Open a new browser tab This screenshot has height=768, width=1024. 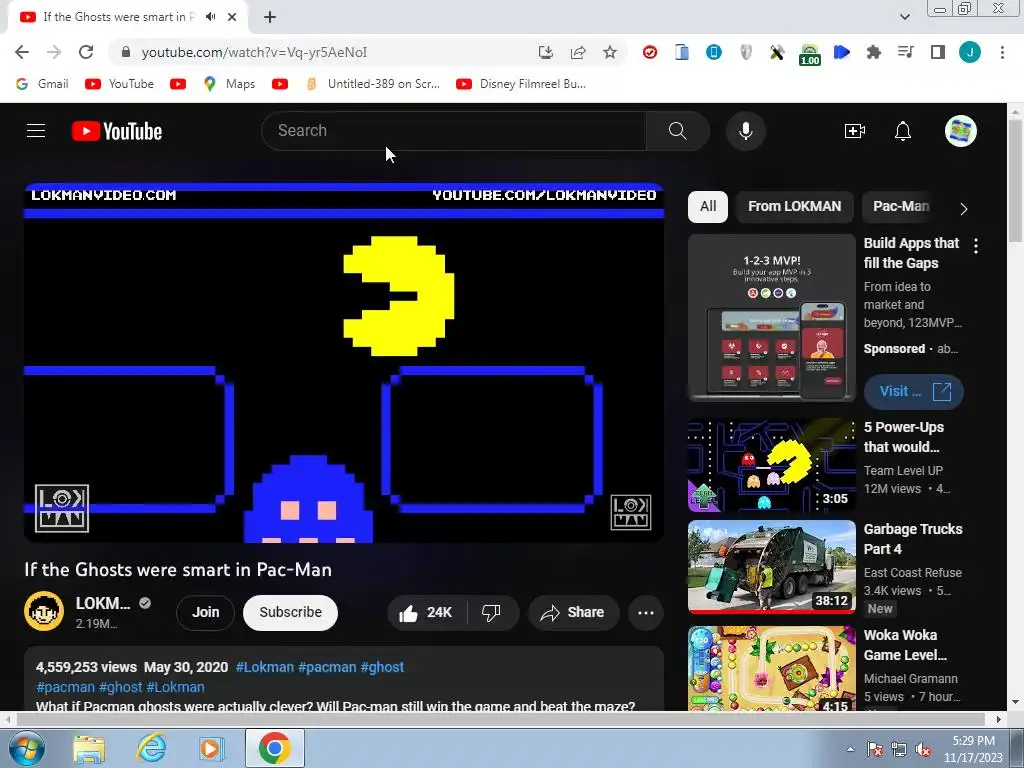(x=270, y=17)
